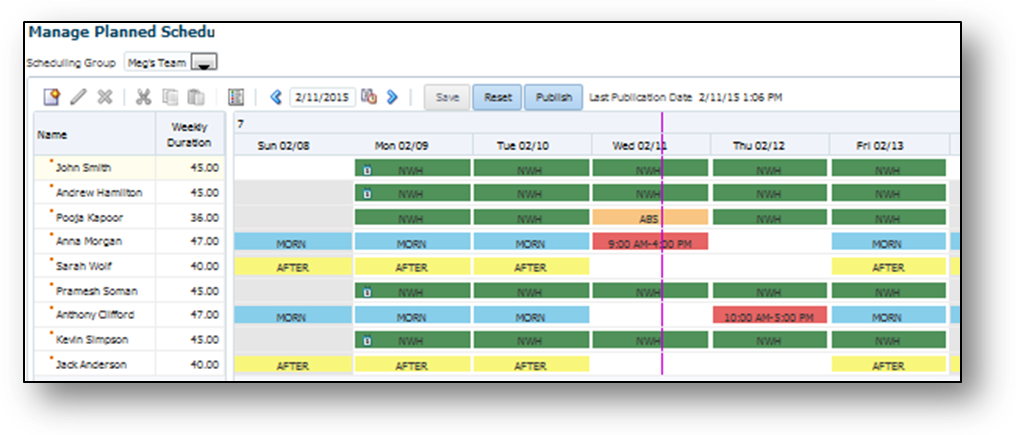Select Anthony Clifford's 10:00 AM-5:00 PM shift
Viewport: 1016px width, 435px height.
point(770,316)
